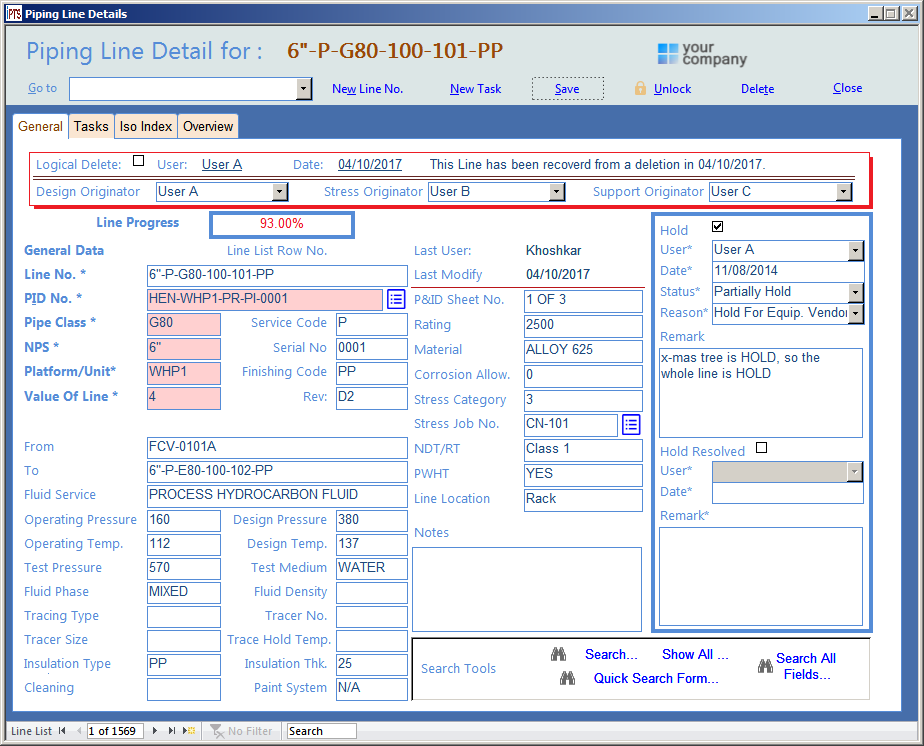924x746 pixels.
Task: Click the navigator Search box
Action: (321, 731)
